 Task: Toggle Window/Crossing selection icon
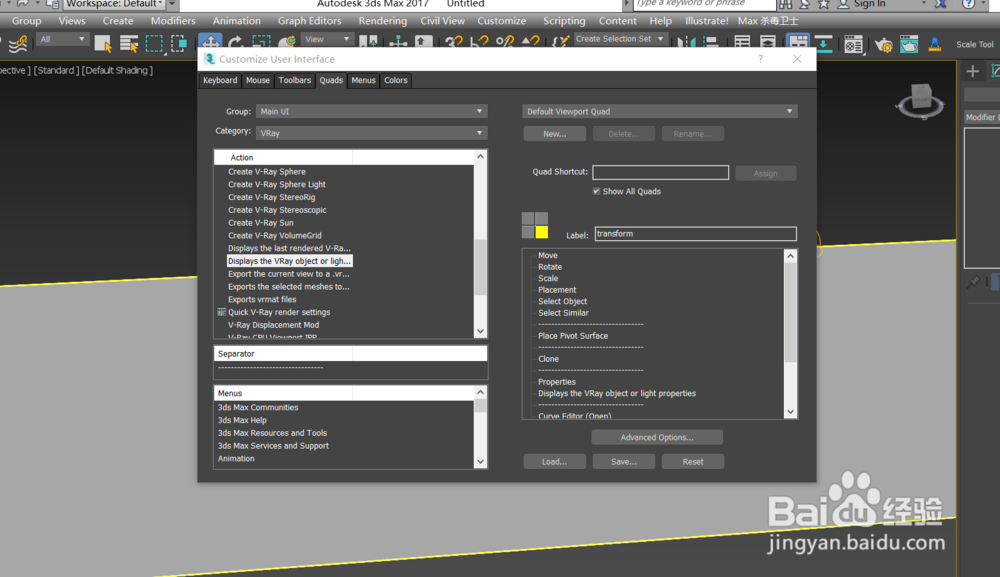[x=179, y=43]
